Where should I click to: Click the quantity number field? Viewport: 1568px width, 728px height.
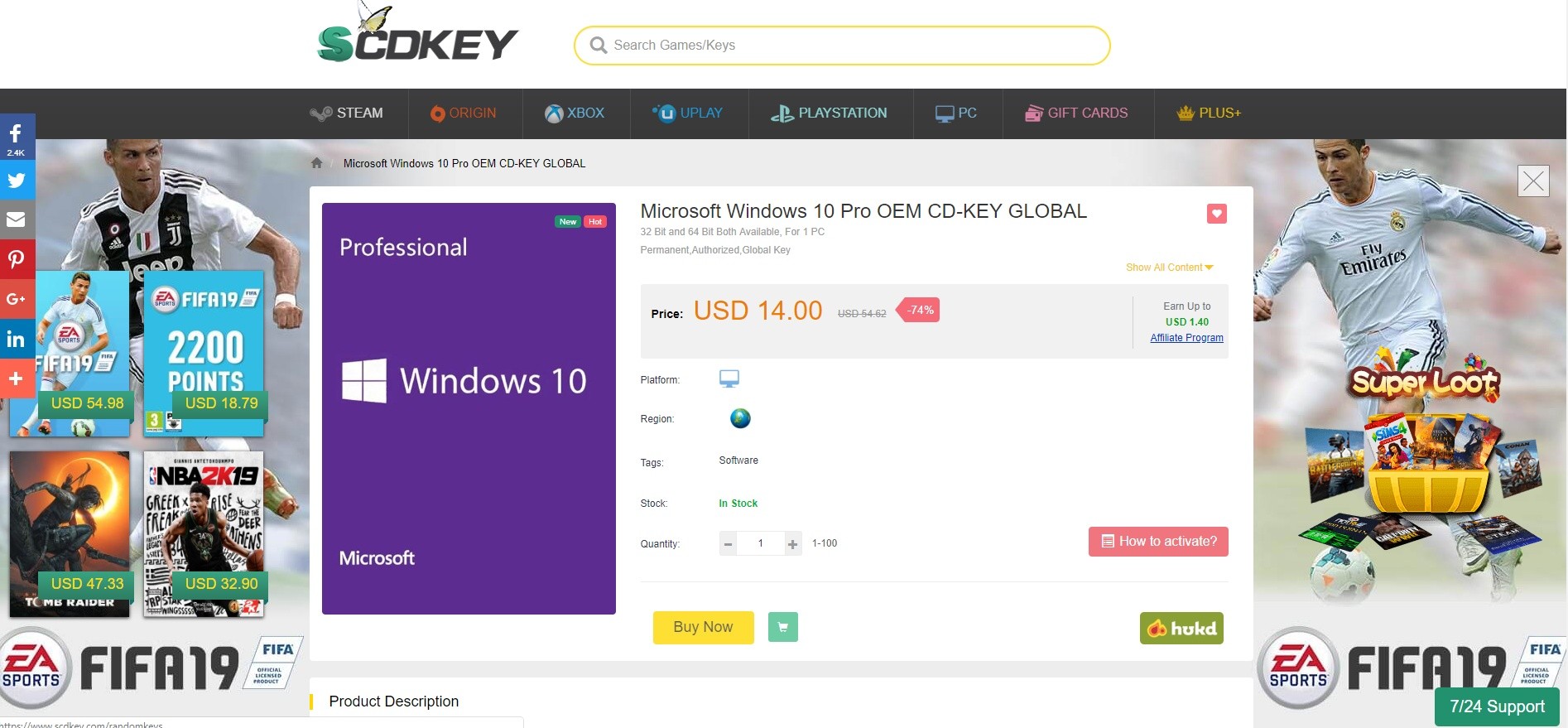click(x=760, y=543)
